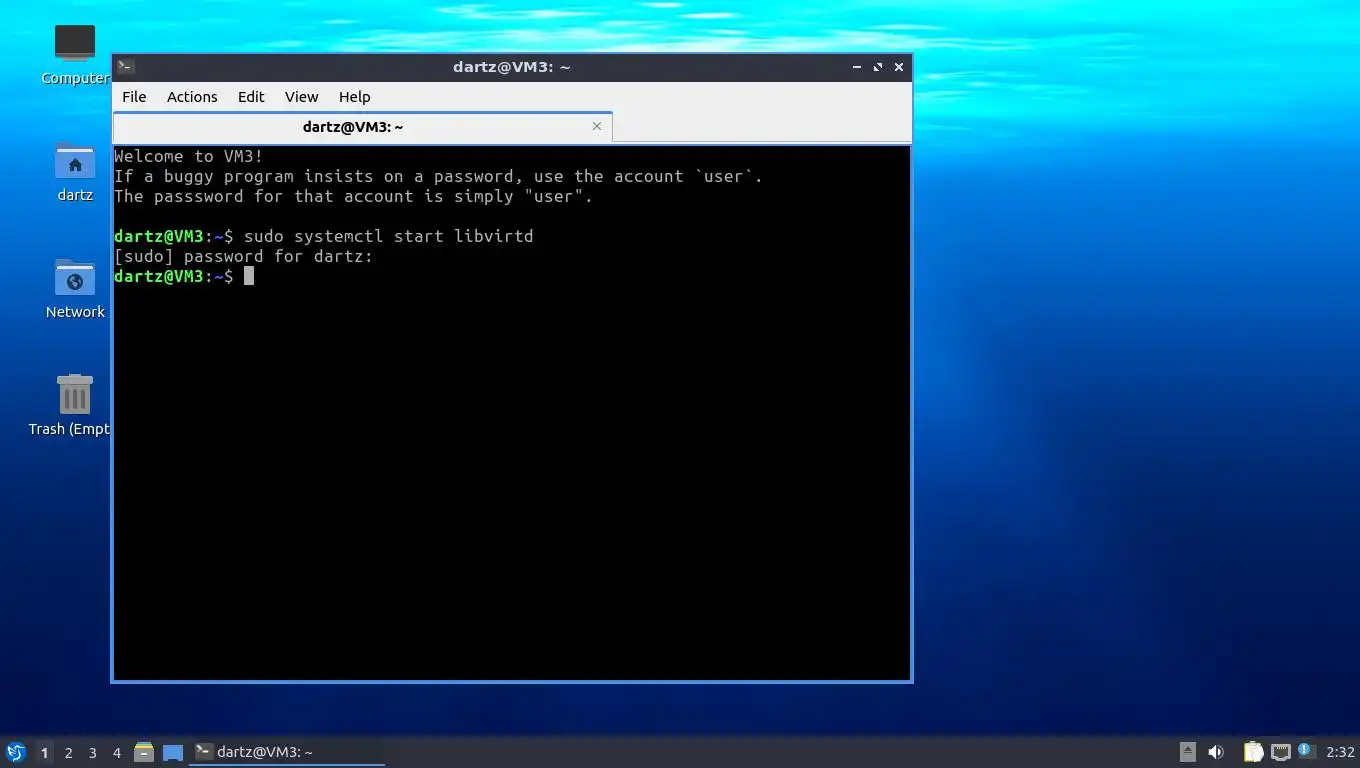Open the update notifier tray icon
Viewport: 1360px width, 768px height.
1306,751
